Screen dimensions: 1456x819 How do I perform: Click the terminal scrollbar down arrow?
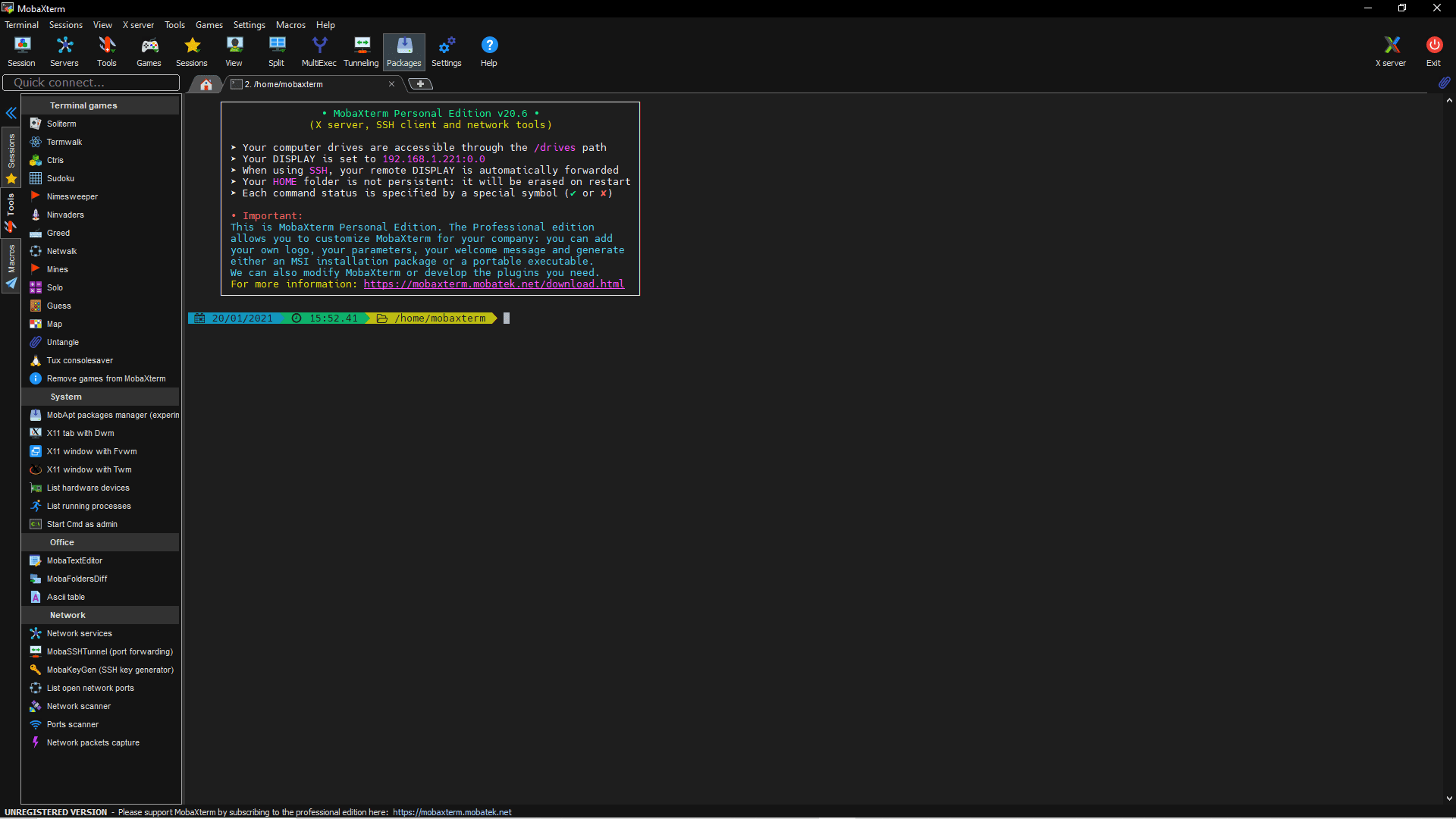[1449, 798]
